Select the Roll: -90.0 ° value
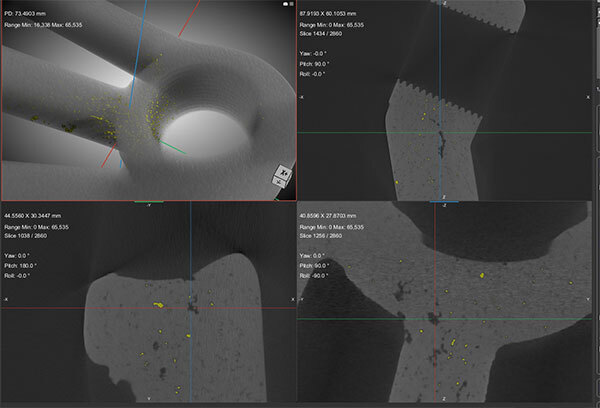The image size is (600, 408). point(314,276)
